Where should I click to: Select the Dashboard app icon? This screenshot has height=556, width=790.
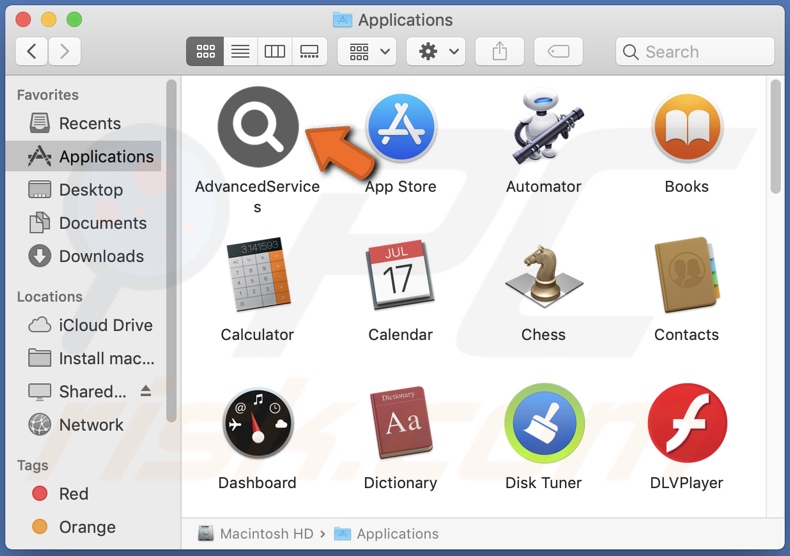tap(258, 423)
